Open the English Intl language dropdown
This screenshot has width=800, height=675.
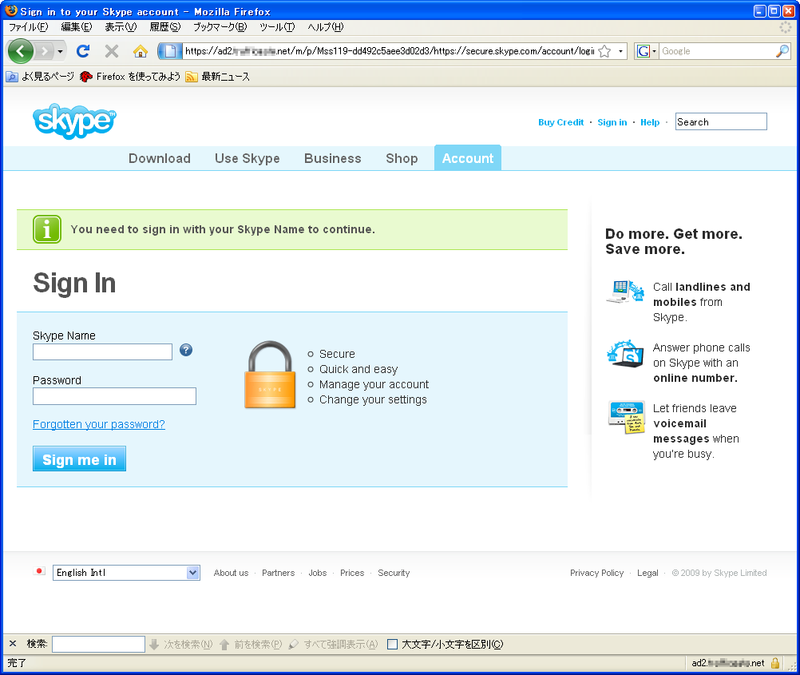tap(126, 572)
